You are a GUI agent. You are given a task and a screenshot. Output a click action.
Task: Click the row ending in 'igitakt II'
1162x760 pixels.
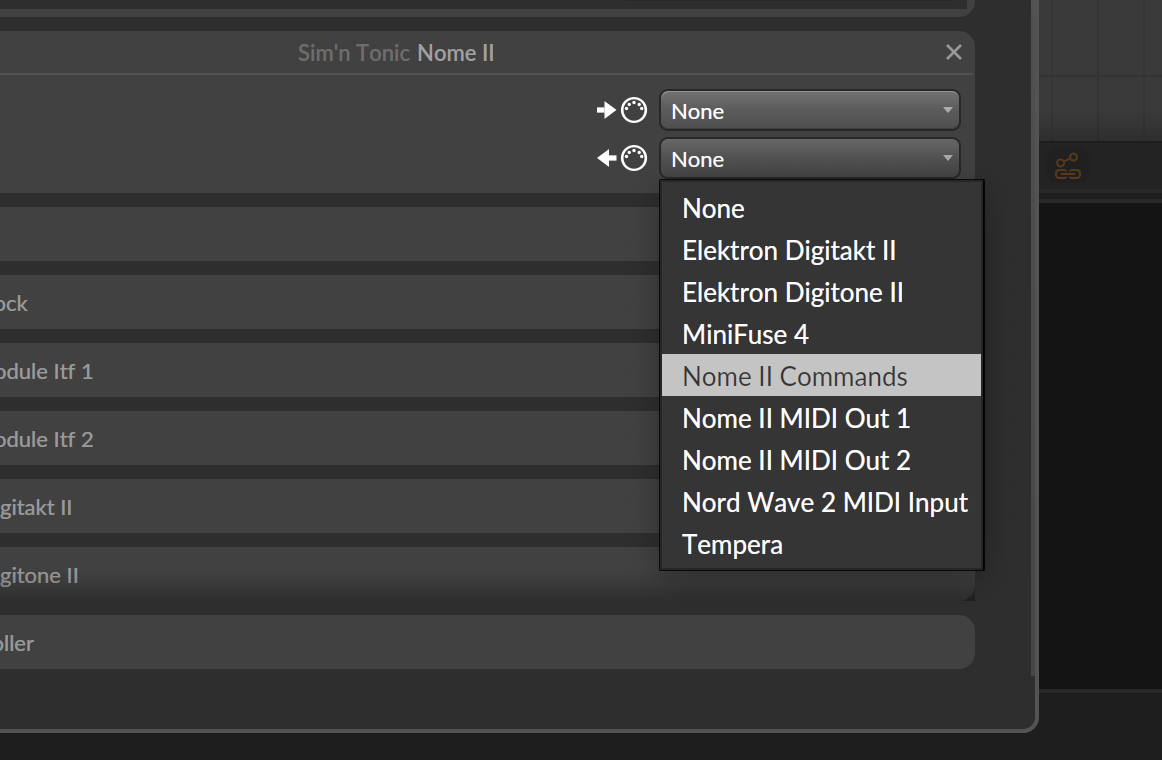(300, 508)
